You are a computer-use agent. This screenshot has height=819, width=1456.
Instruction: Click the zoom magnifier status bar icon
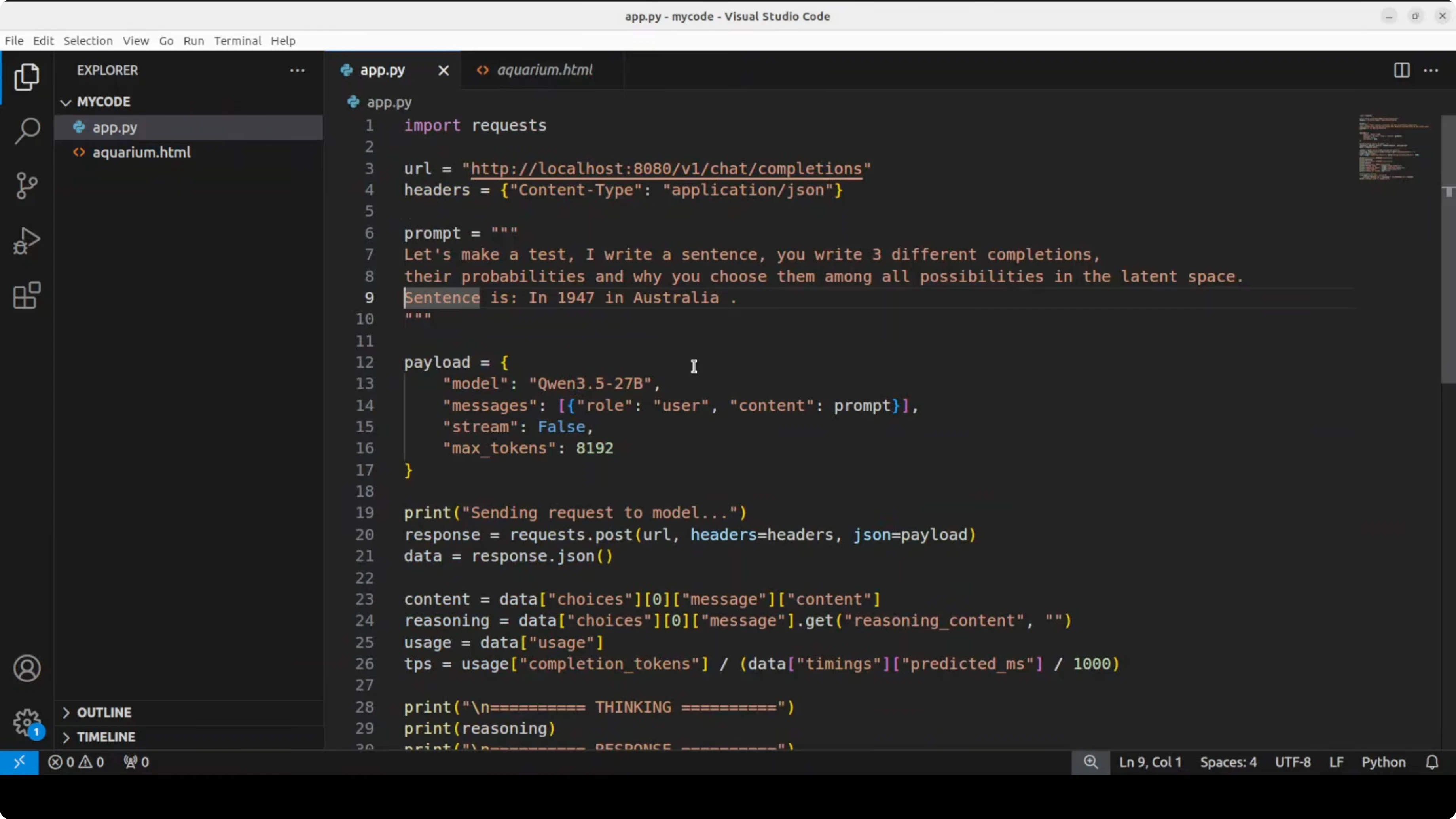(x=1090, y=762)
